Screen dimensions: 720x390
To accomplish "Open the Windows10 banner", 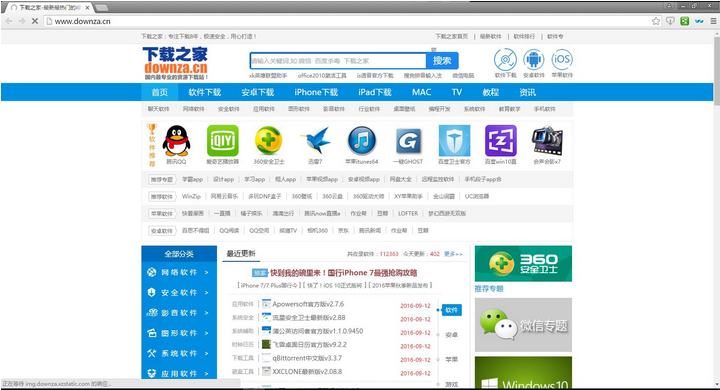I will click(x=523, y=373).
